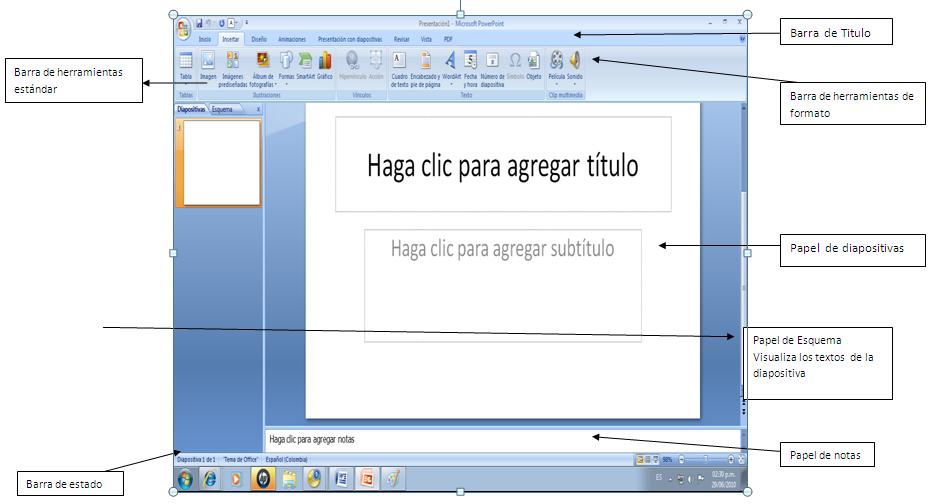930x504 pixels.
Task: Click the Save icon in quick access toolbar
Action: pos(199,23)
